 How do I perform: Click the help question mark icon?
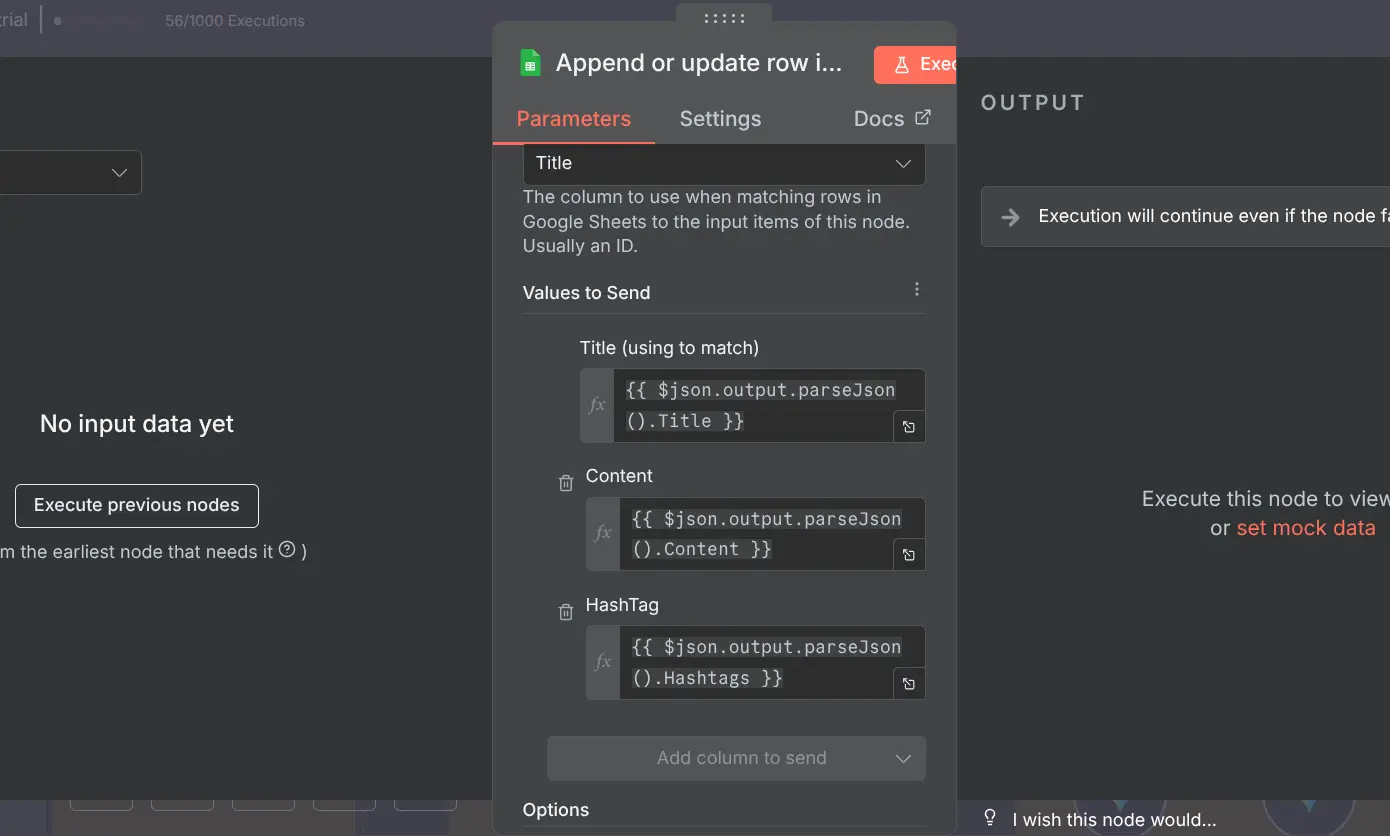(287, 549)
